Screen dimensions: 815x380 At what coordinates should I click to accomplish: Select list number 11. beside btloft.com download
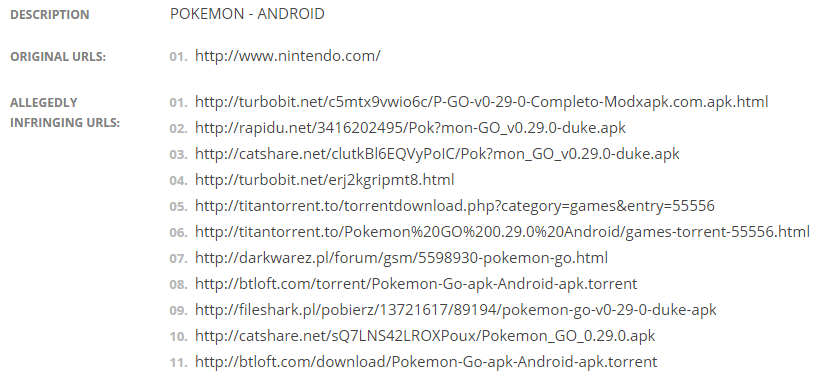(178, 362)
